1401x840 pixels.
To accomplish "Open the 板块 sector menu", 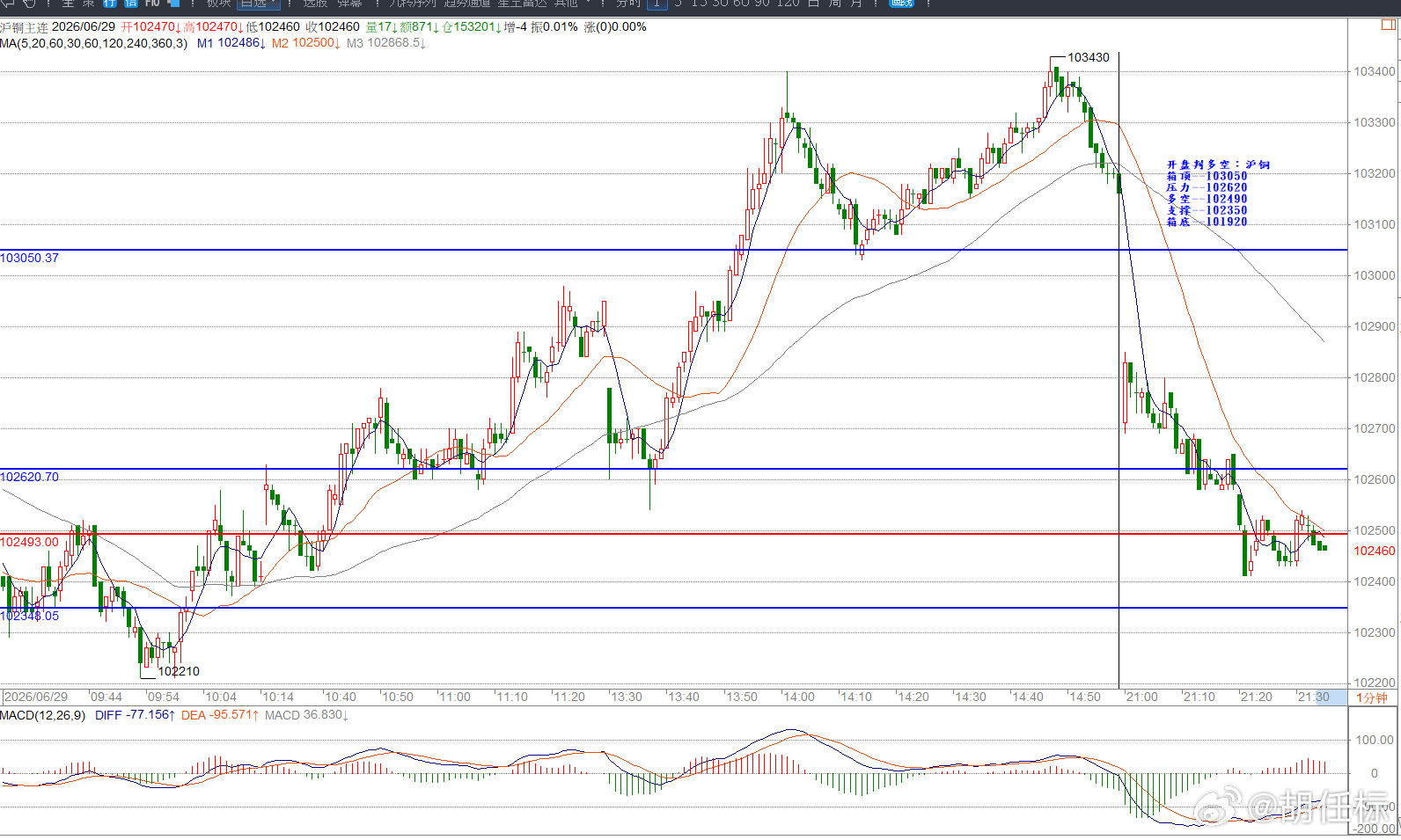I will 219,4.
